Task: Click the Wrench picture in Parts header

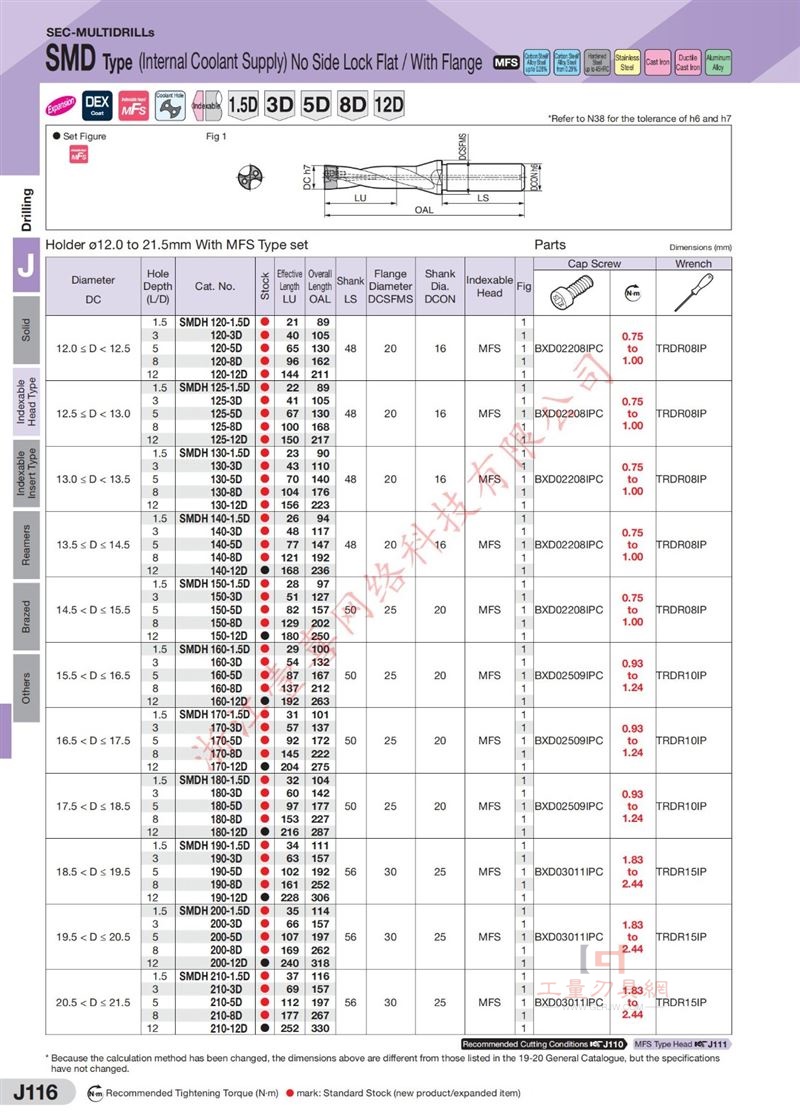Action: click(x=693, y=293)
